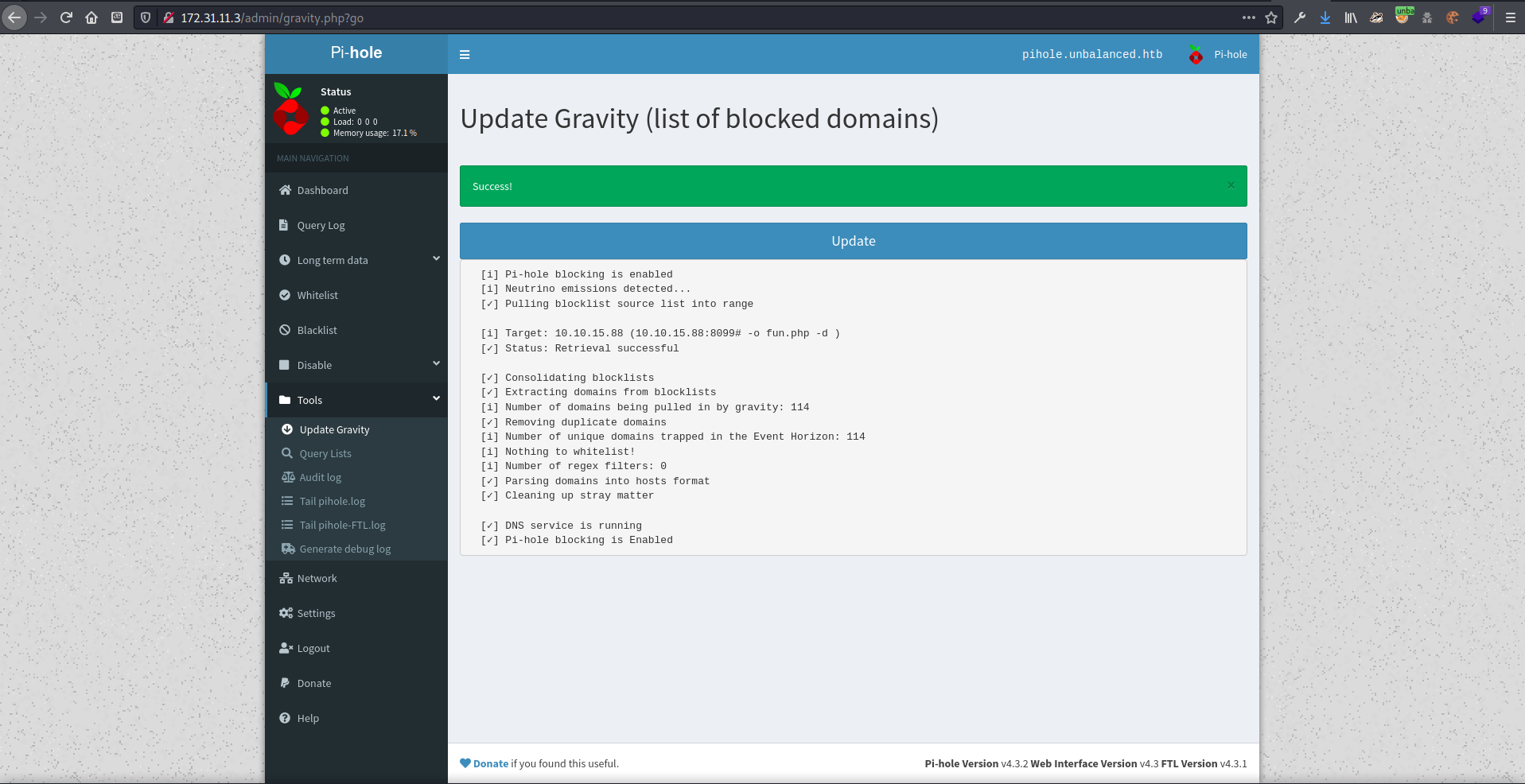Screen dimensions: 1525x784
Task: Log out of Pi-hole admin
Action: [313, 648]
